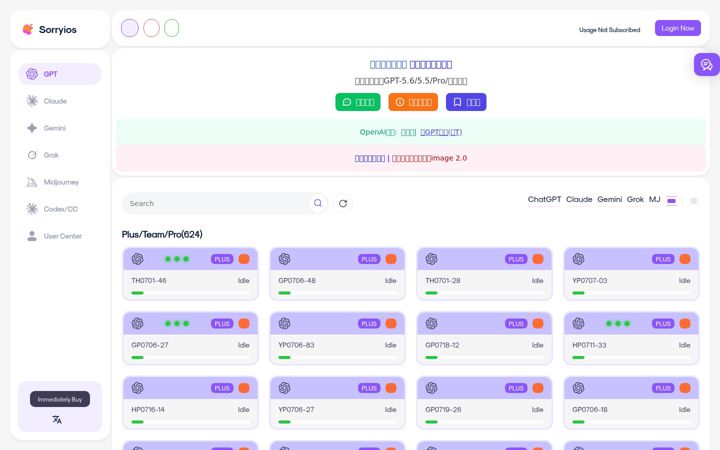Filter by Grok tab
Image resolution: width=720 pixels, height=450 pixels.
click(635, 199)
